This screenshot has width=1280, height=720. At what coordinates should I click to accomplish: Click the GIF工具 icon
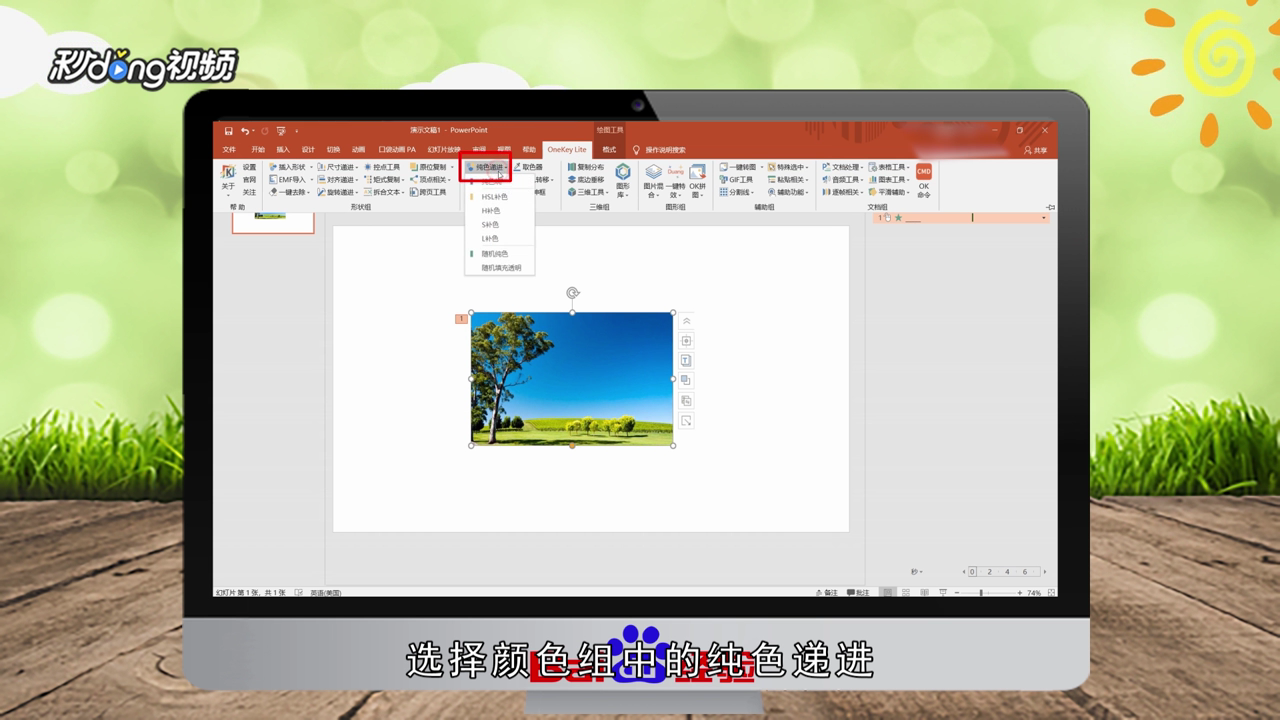[737, 179]
